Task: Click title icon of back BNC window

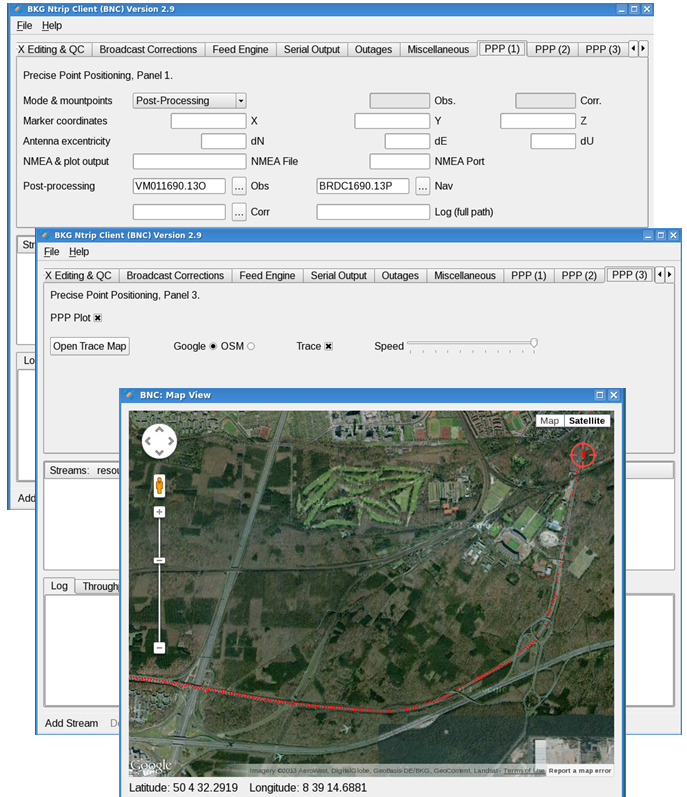Action: coord(18,9)
